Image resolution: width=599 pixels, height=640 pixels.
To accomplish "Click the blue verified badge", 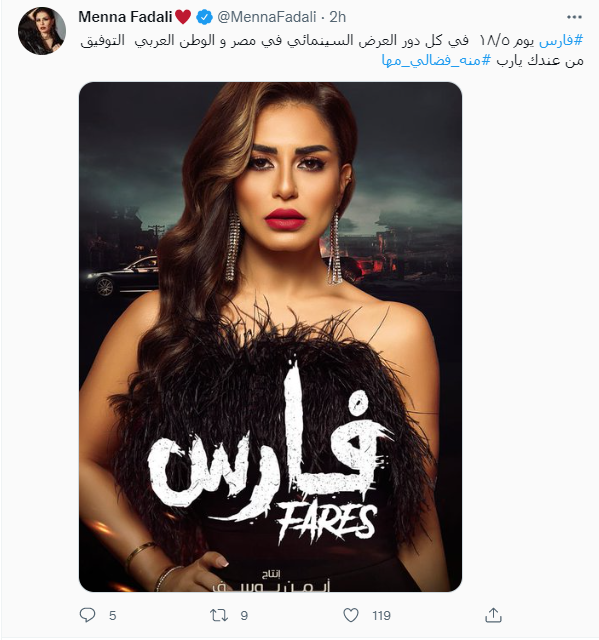I will pyautogui.click(x=204, y=17).
